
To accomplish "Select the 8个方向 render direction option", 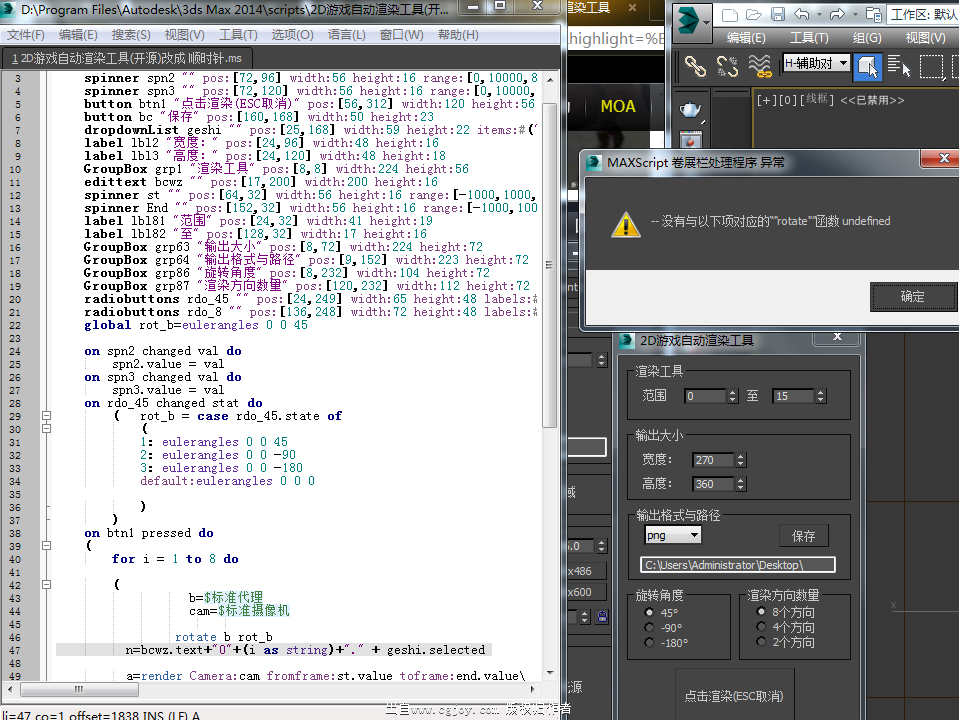I will click(x=761, y=612).
